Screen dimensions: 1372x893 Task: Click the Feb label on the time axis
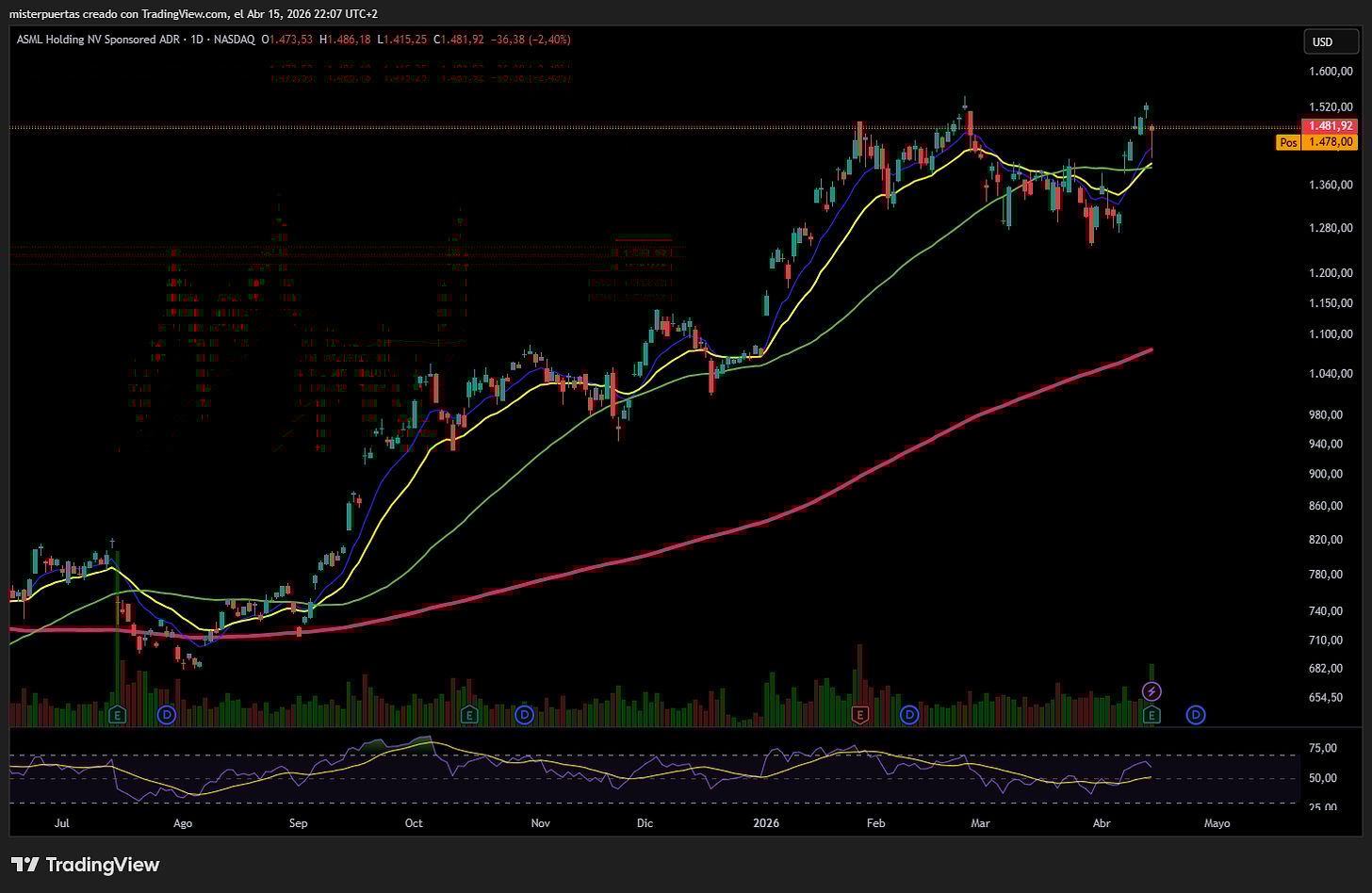click(x=876, y=823)
